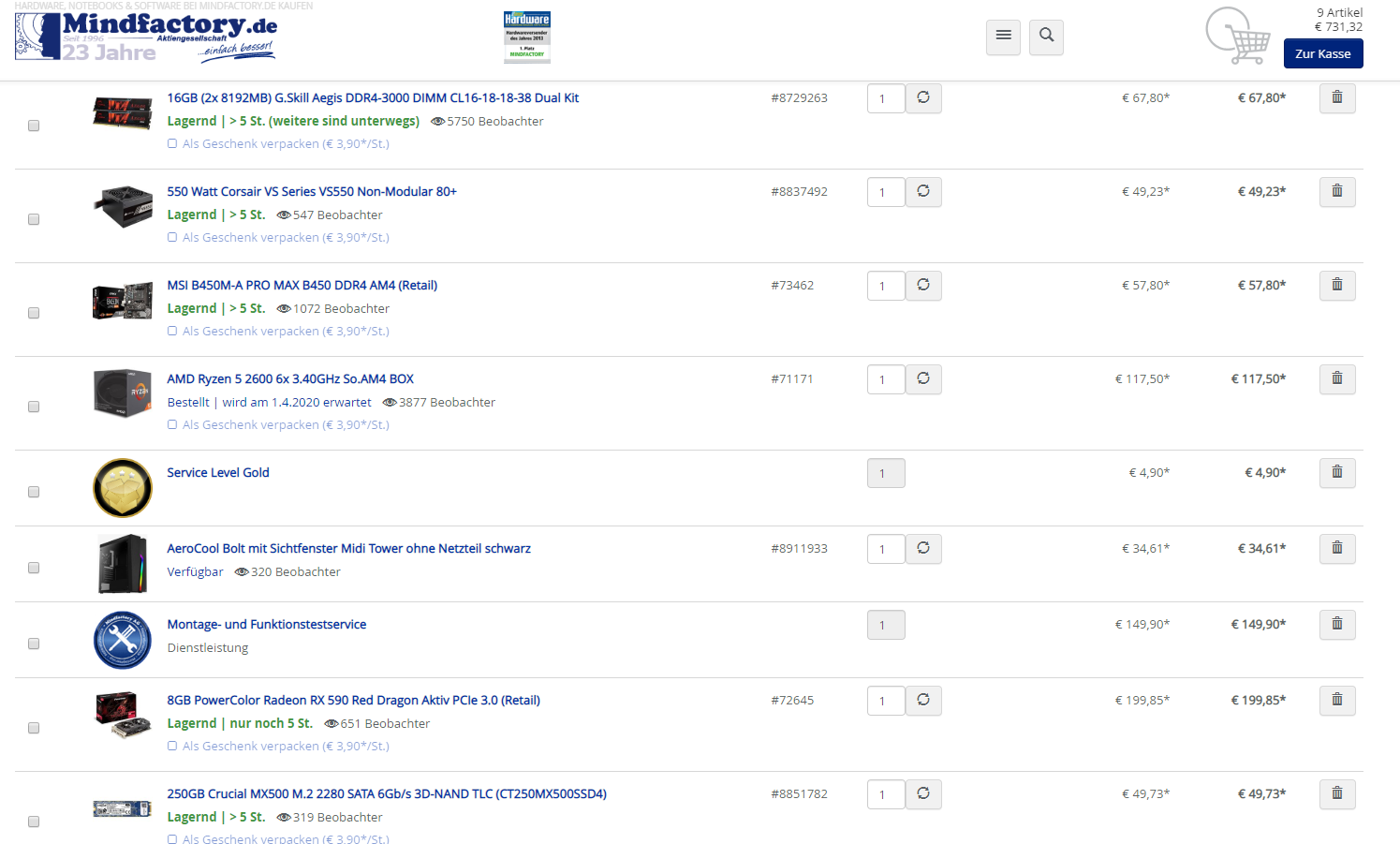Remove Crucial MX500 SSD via trash icon

[x=1337, y=793]
